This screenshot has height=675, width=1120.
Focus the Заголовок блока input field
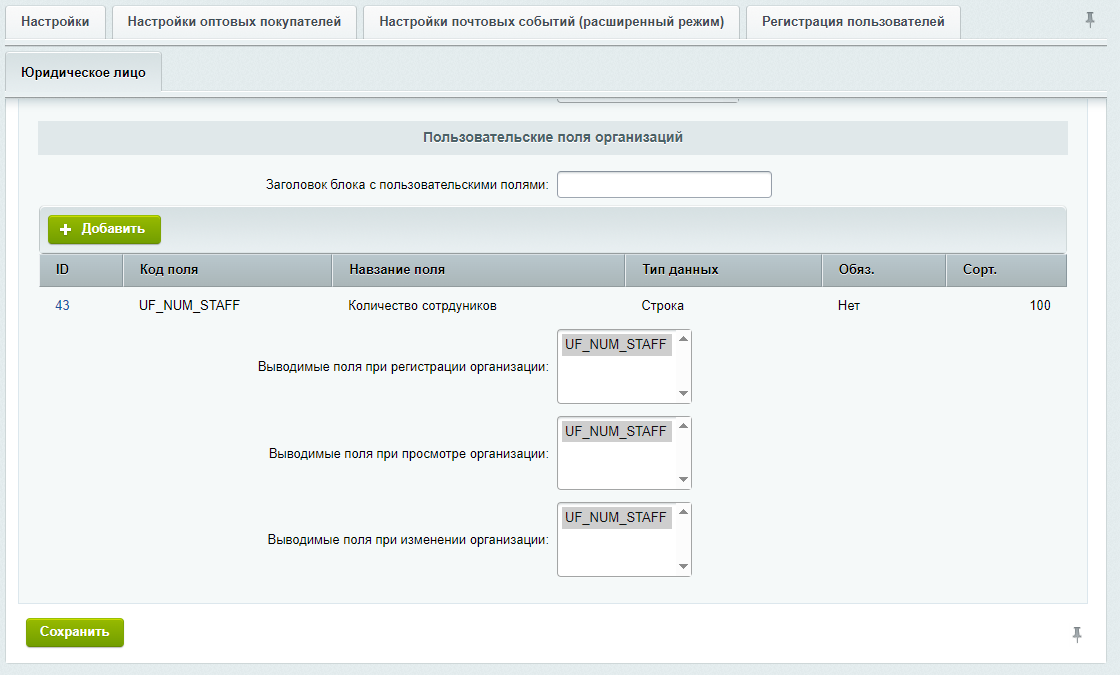pyautogui.click(x=664, y=184)
